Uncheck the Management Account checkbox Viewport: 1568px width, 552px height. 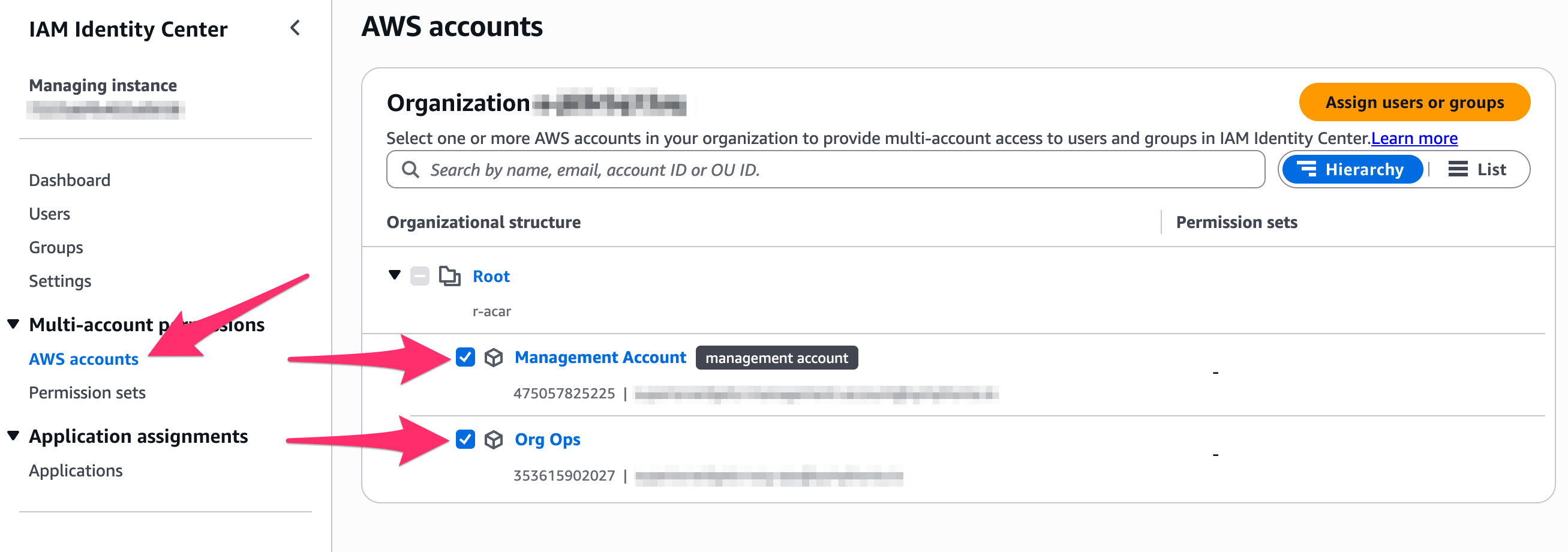coord(465,357)
